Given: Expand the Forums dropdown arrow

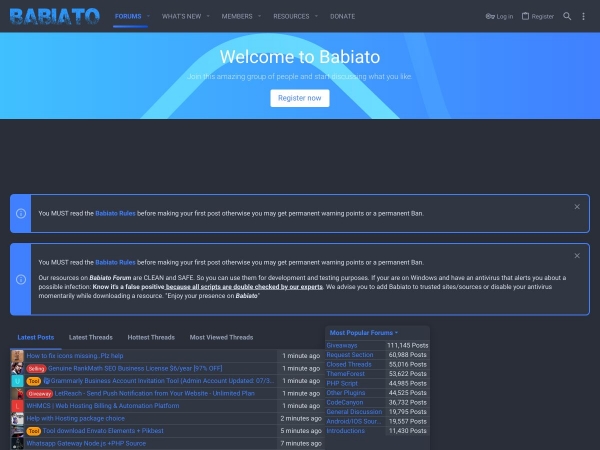Looking at the screenshot, I should pos(148,16).
